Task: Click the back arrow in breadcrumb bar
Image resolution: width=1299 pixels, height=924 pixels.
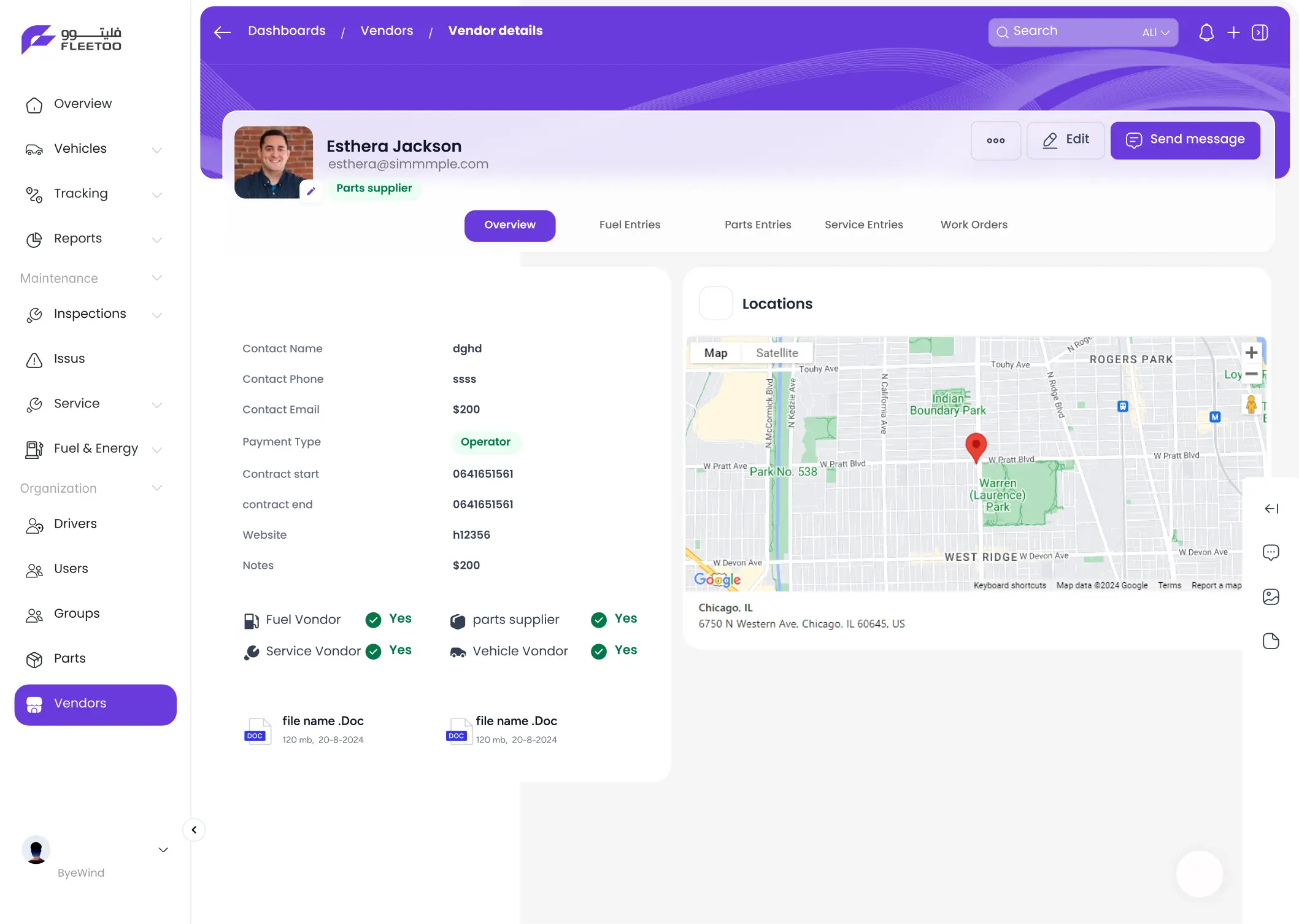Action: coord(222,33)
